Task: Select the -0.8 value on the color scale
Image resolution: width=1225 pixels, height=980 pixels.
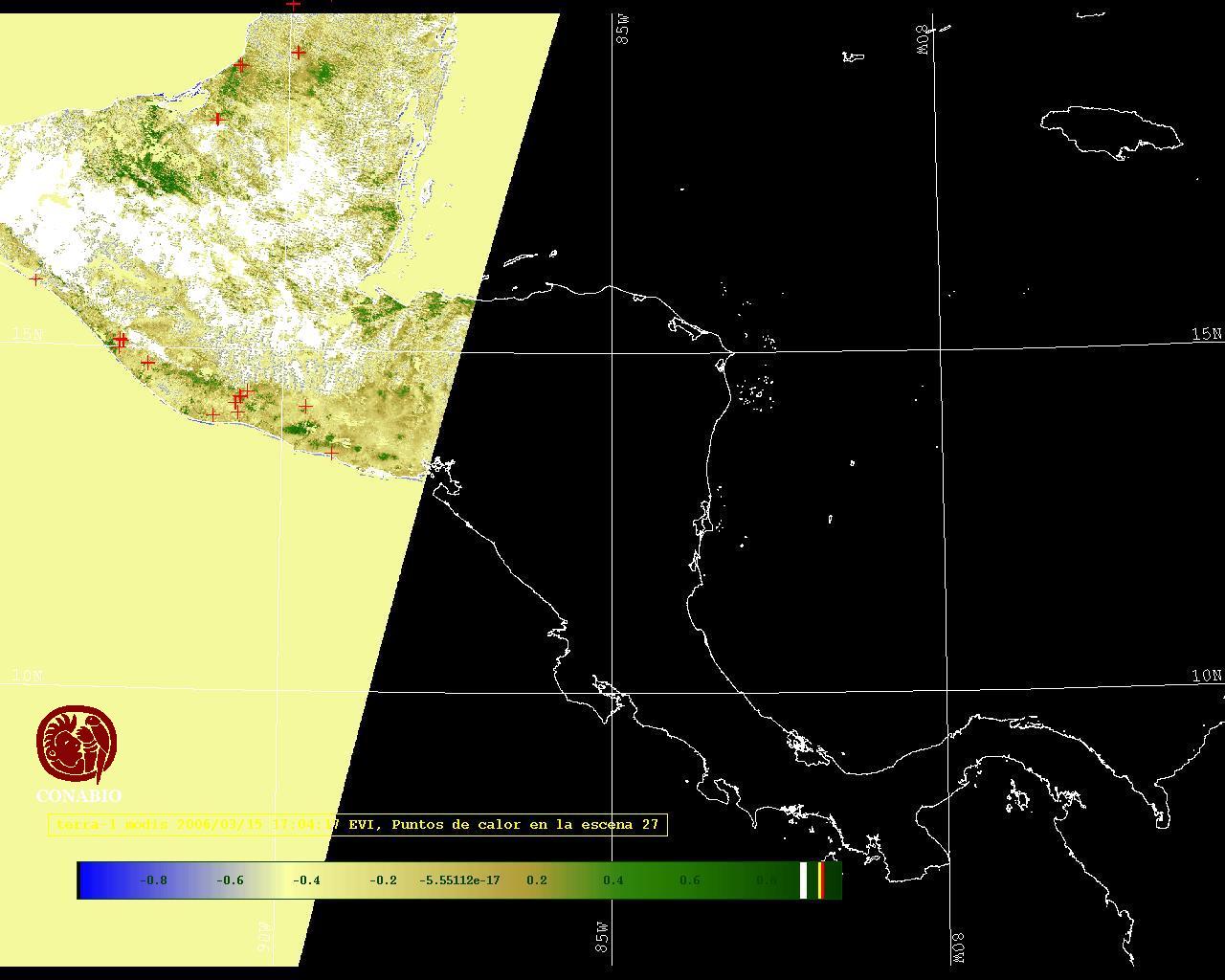Action: (x=153, y=880)
